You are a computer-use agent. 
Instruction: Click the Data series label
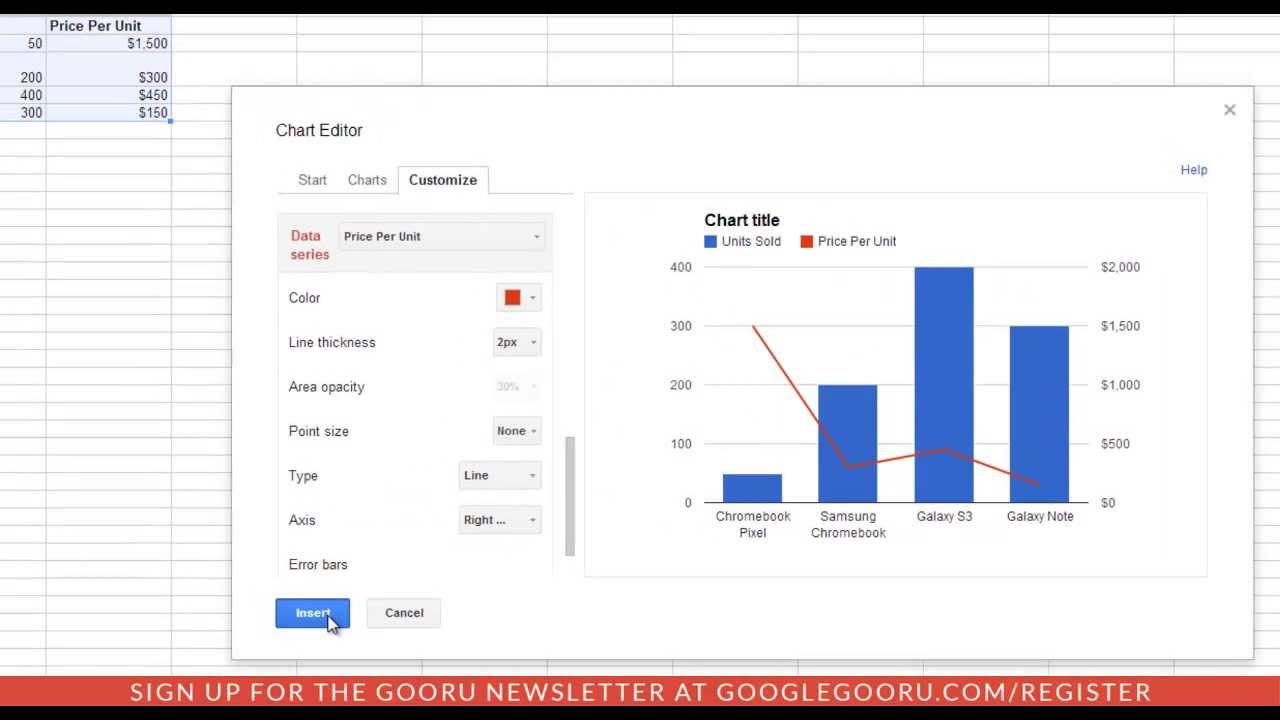pyautogui.click(x=310, y=245)
